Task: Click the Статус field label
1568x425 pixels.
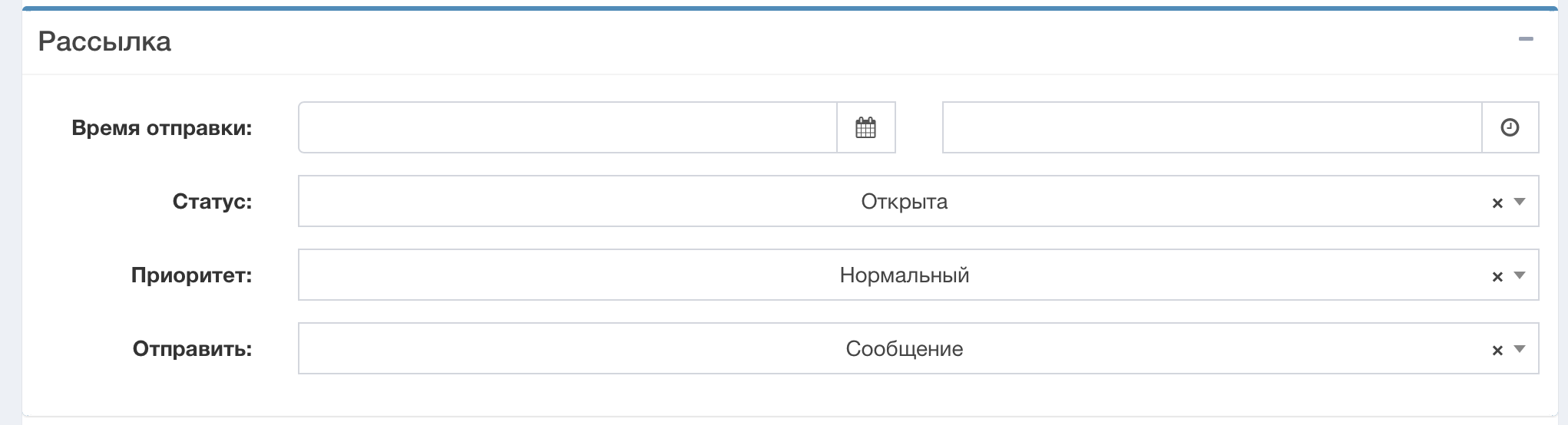Action: click(212, 202)
